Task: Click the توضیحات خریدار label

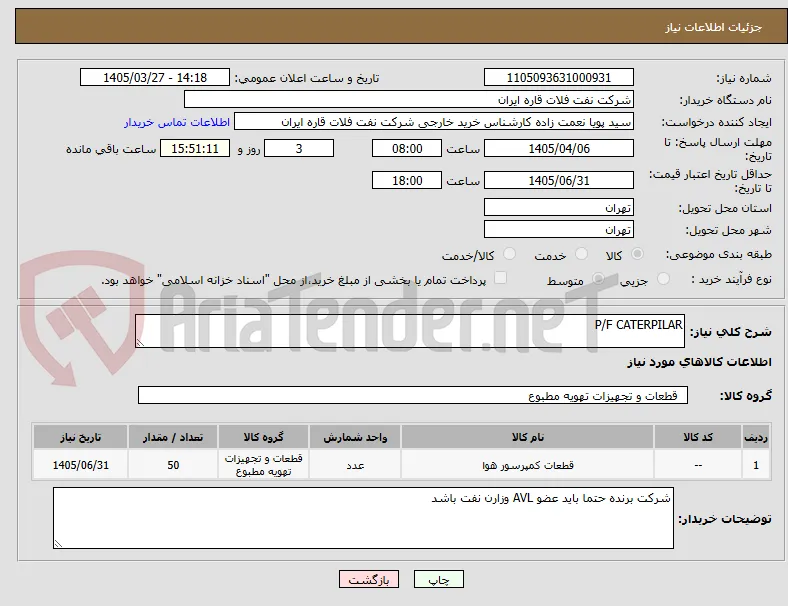Action: tap(725, 519)
